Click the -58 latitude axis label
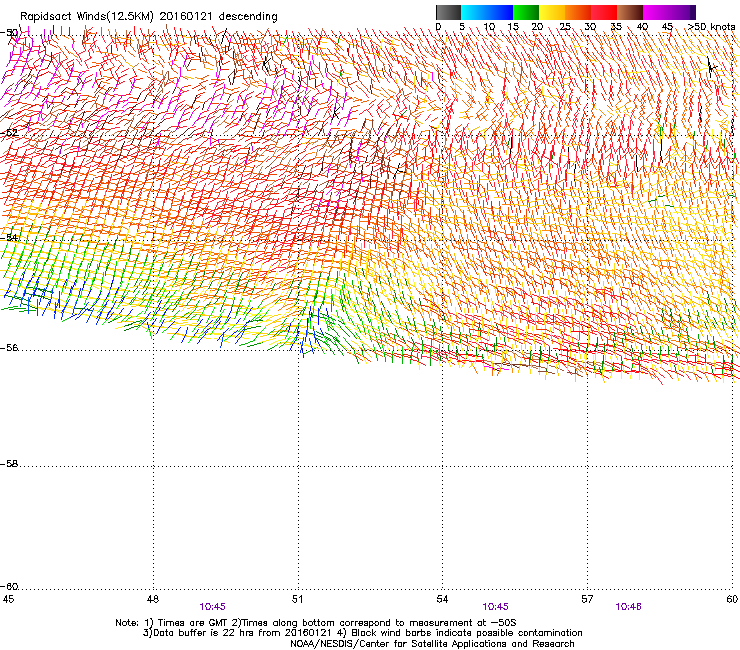This screenshot has width=740, height=650. click(x=9, y=464)
